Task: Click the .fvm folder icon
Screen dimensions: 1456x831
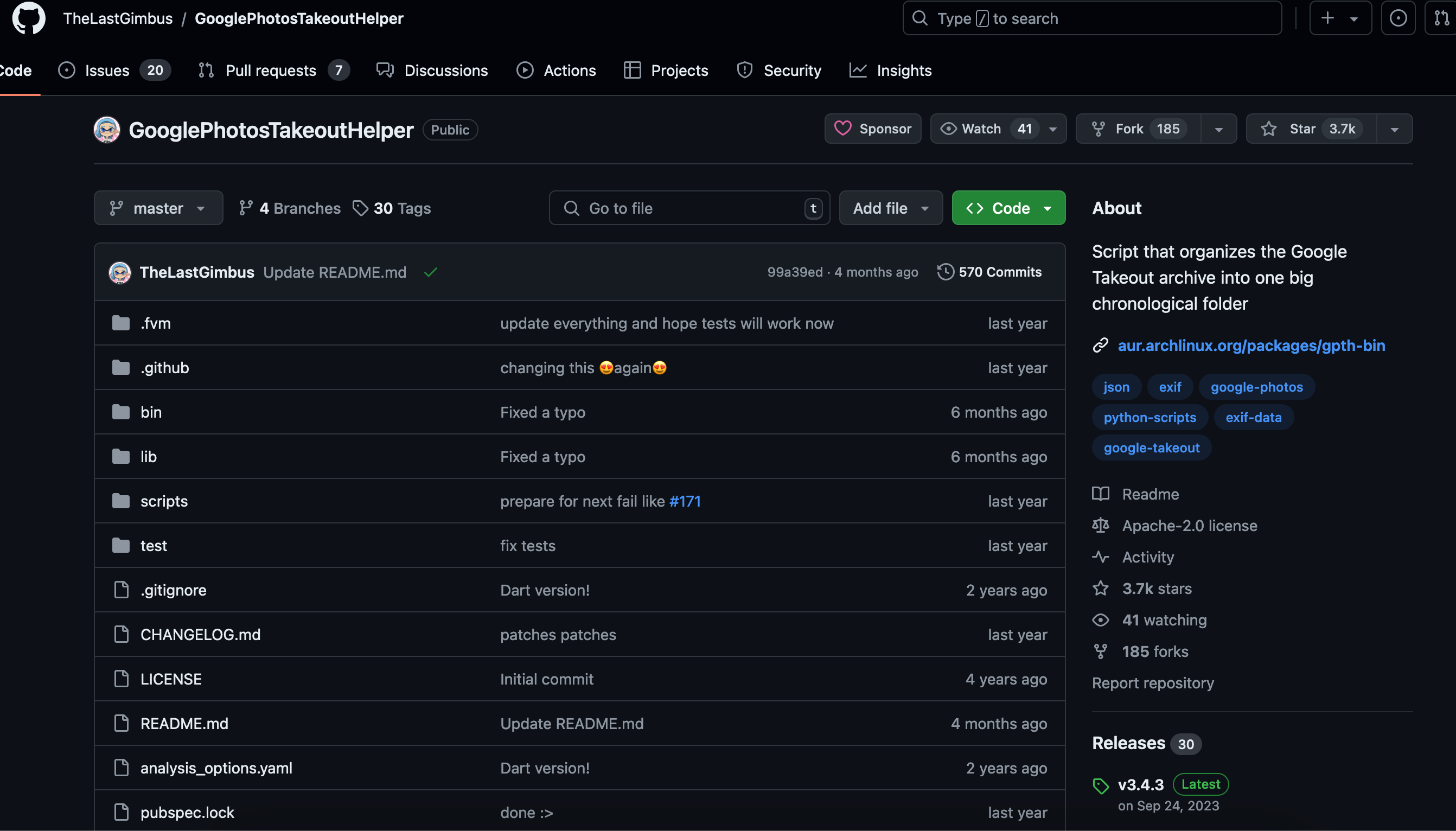Action: coord(121,323)
